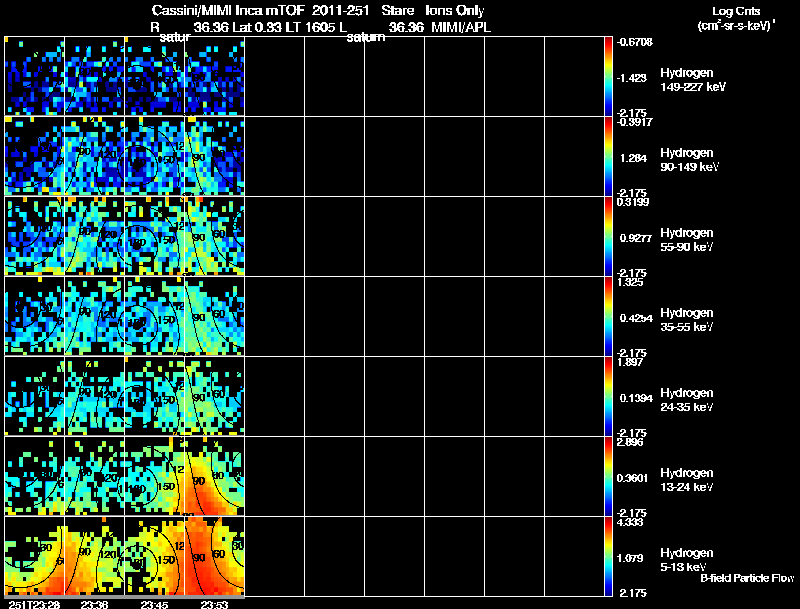Click the 23:45 time axis label

(x=154, y=605)
